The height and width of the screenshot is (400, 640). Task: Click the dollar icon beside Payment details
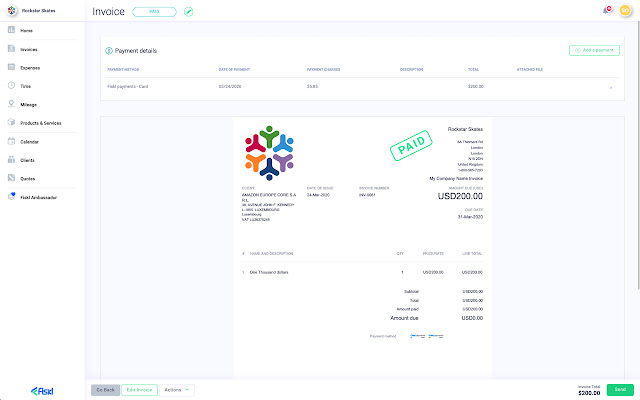point(109,51)
